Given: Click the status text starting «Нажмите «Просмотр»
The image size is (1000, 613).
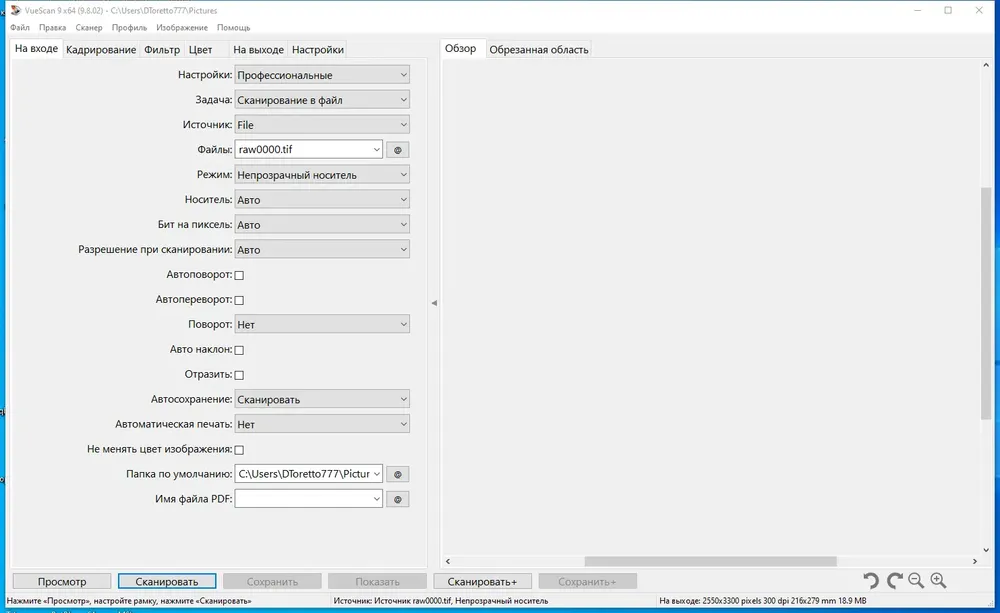Looking at the screenshot, I should point(129,601).
